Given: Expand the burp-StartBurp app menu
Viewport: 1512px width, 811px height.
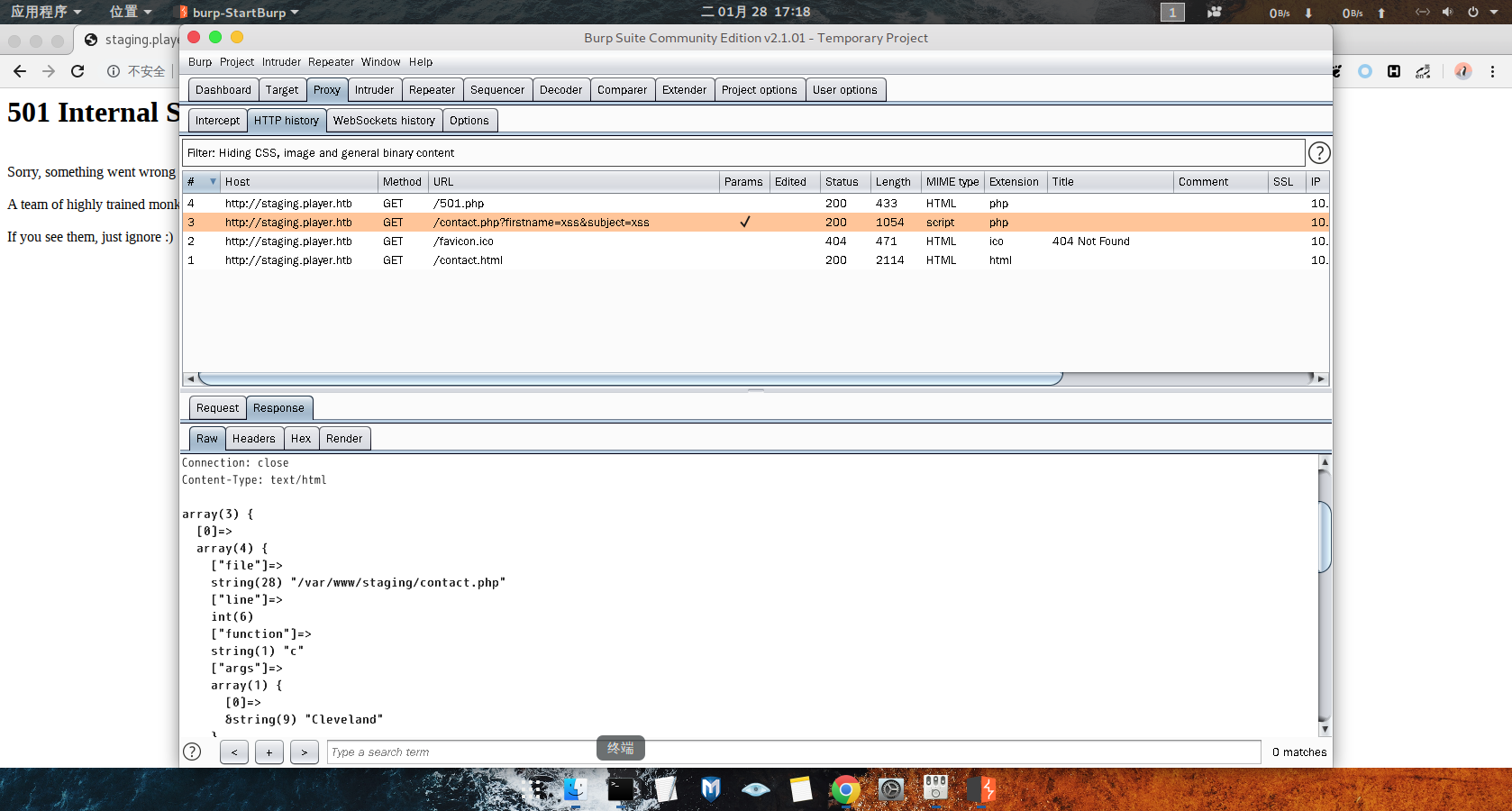Looking at the screenshot, I should click(x=239, y=12).
